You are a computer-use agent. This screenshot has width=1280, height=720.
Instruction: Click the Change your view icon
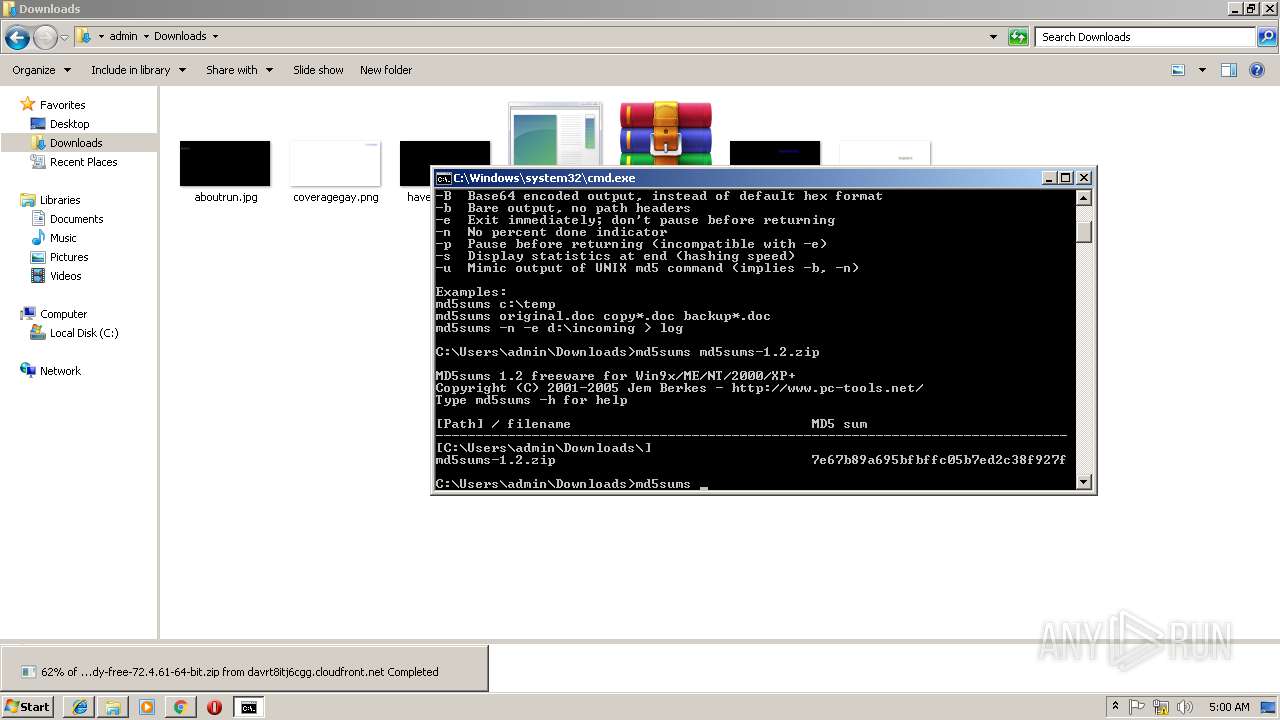1178,70
